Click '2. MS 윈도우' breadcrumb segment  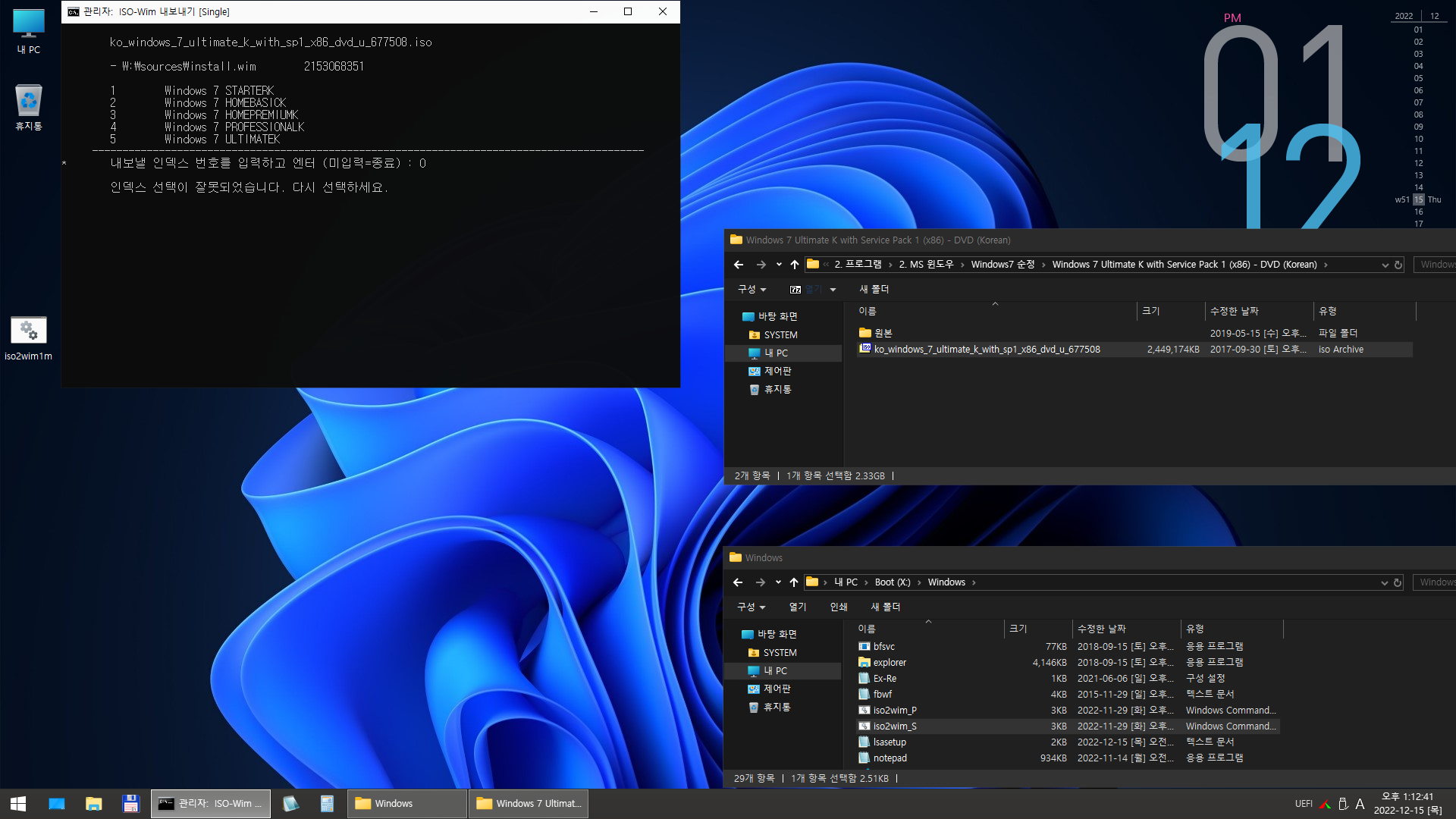pos(926,265)
